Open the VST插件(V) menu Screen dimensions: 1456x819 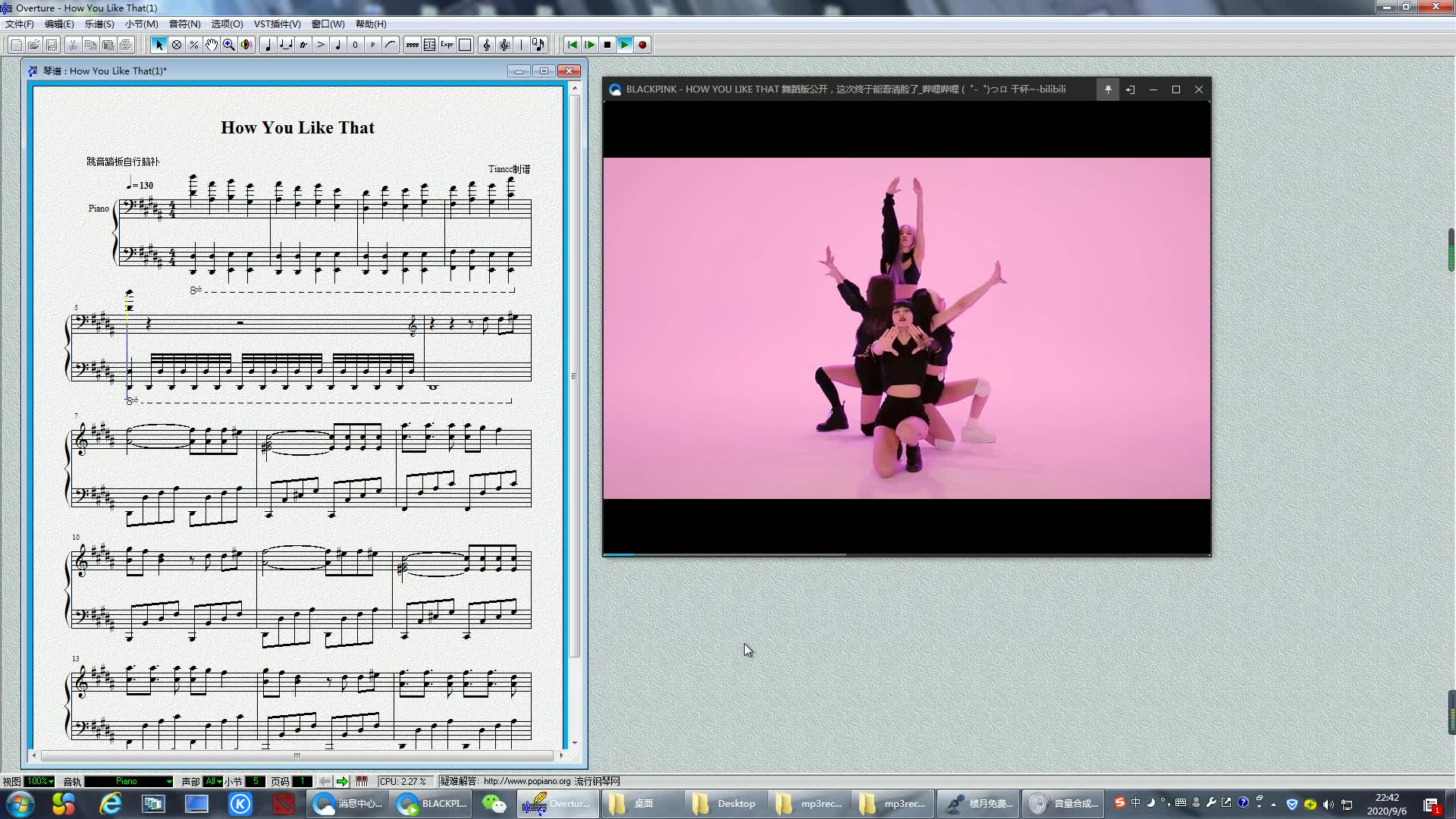277,24
